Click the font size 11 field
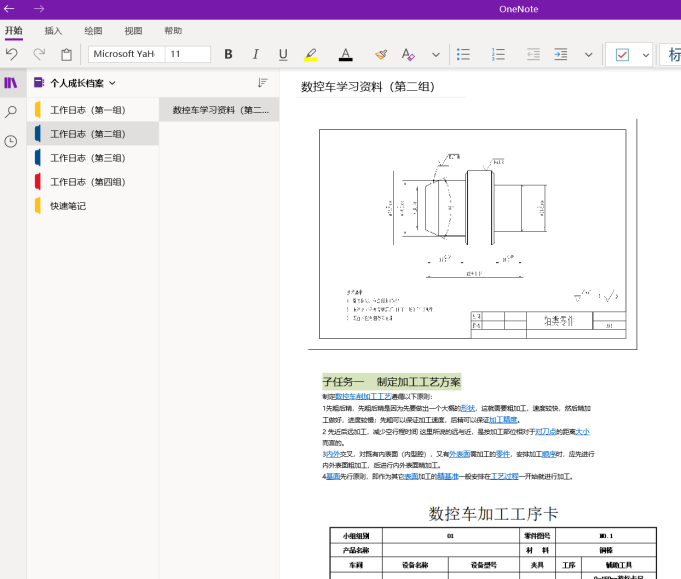 pyautogui.click(x=188, y=54)
